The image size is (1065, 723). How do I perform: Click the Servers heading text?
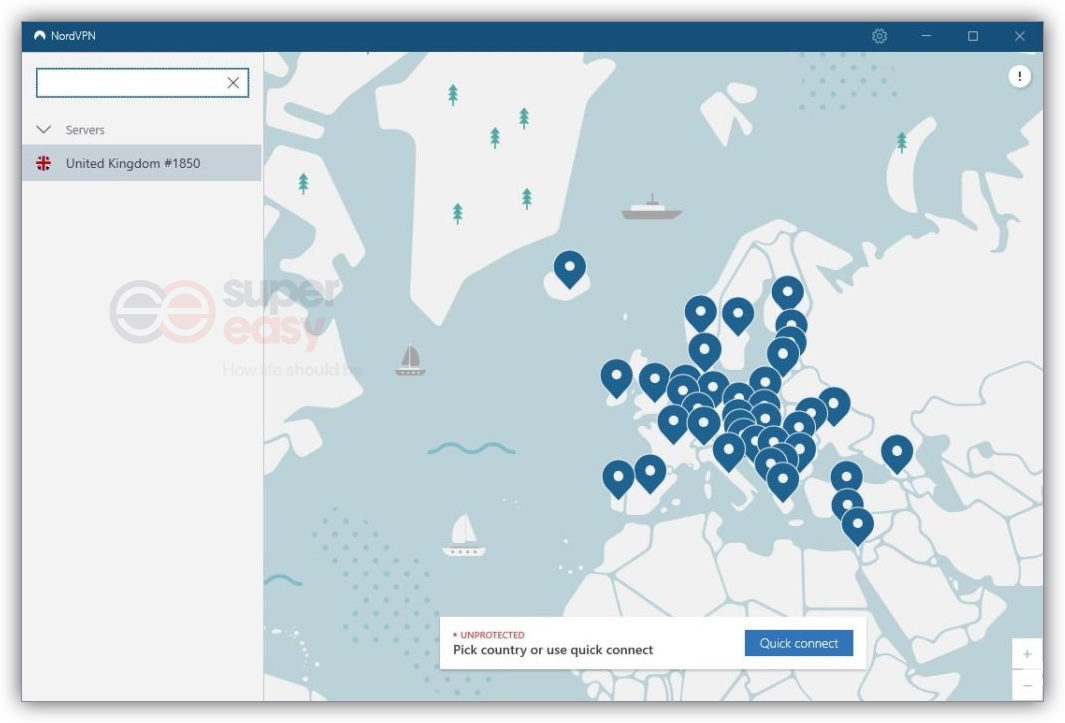[85, 130]
